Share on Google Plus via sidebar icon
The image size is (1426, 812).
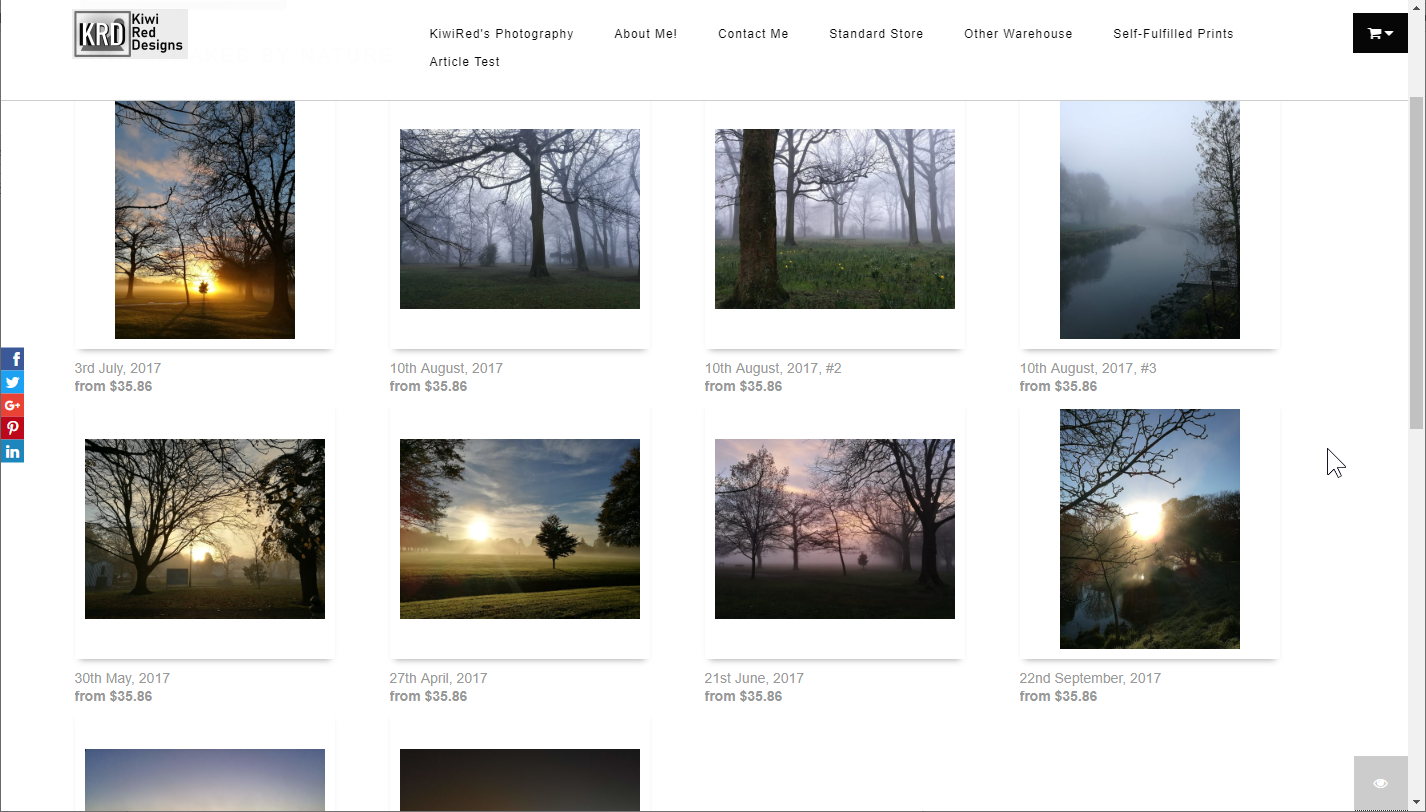(x=12, y=405)
